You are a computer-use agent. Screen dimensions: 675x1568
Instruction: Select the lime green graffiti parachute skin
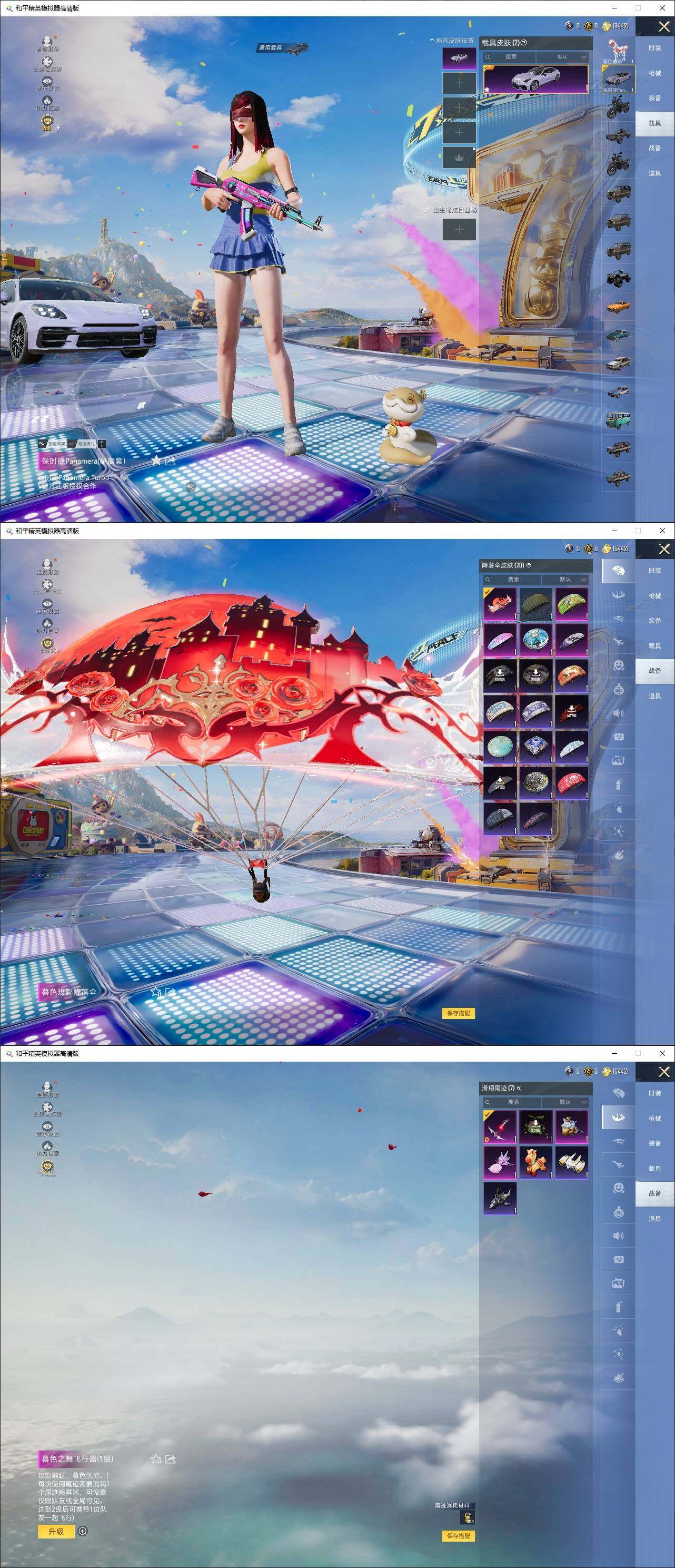pyautogui.click(x=572, y=603)
